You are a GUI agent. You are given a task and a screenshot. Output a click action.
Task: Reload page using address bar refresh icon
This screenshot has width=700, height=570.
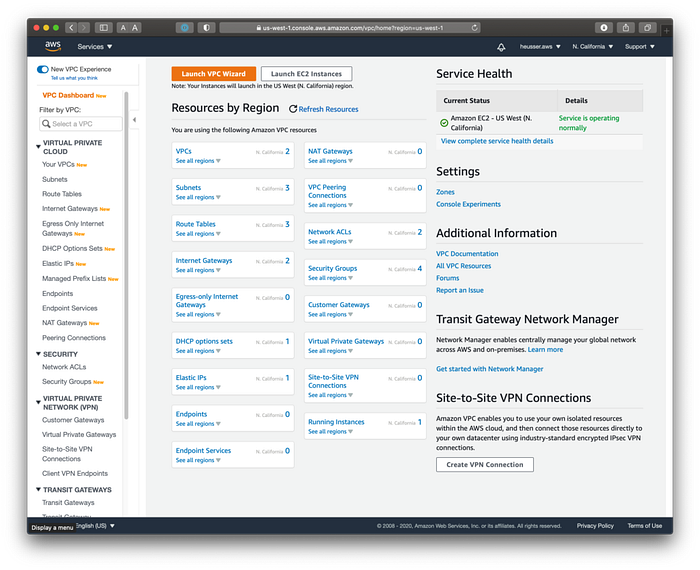(x=475, y=28)
